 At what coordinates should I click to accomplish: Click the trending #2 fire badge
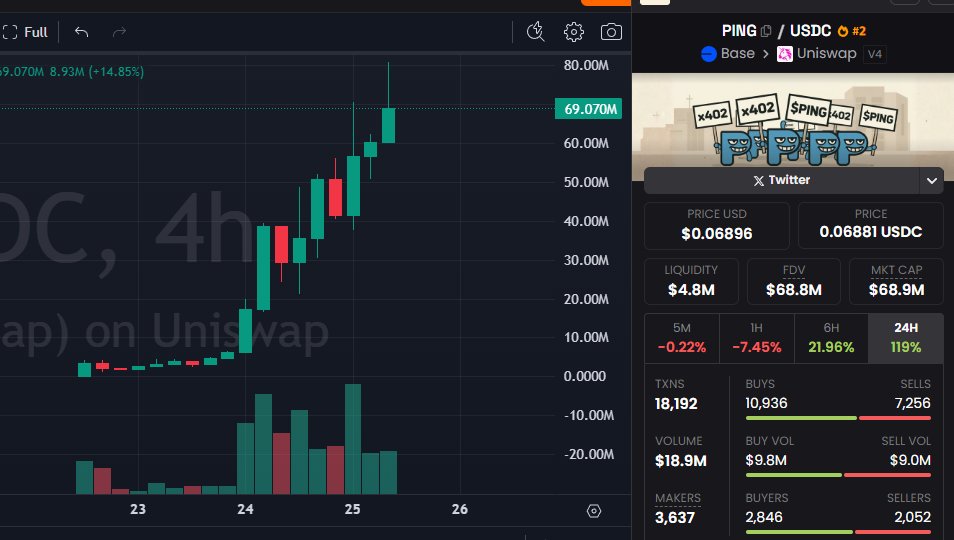click(x=851, y=31)
